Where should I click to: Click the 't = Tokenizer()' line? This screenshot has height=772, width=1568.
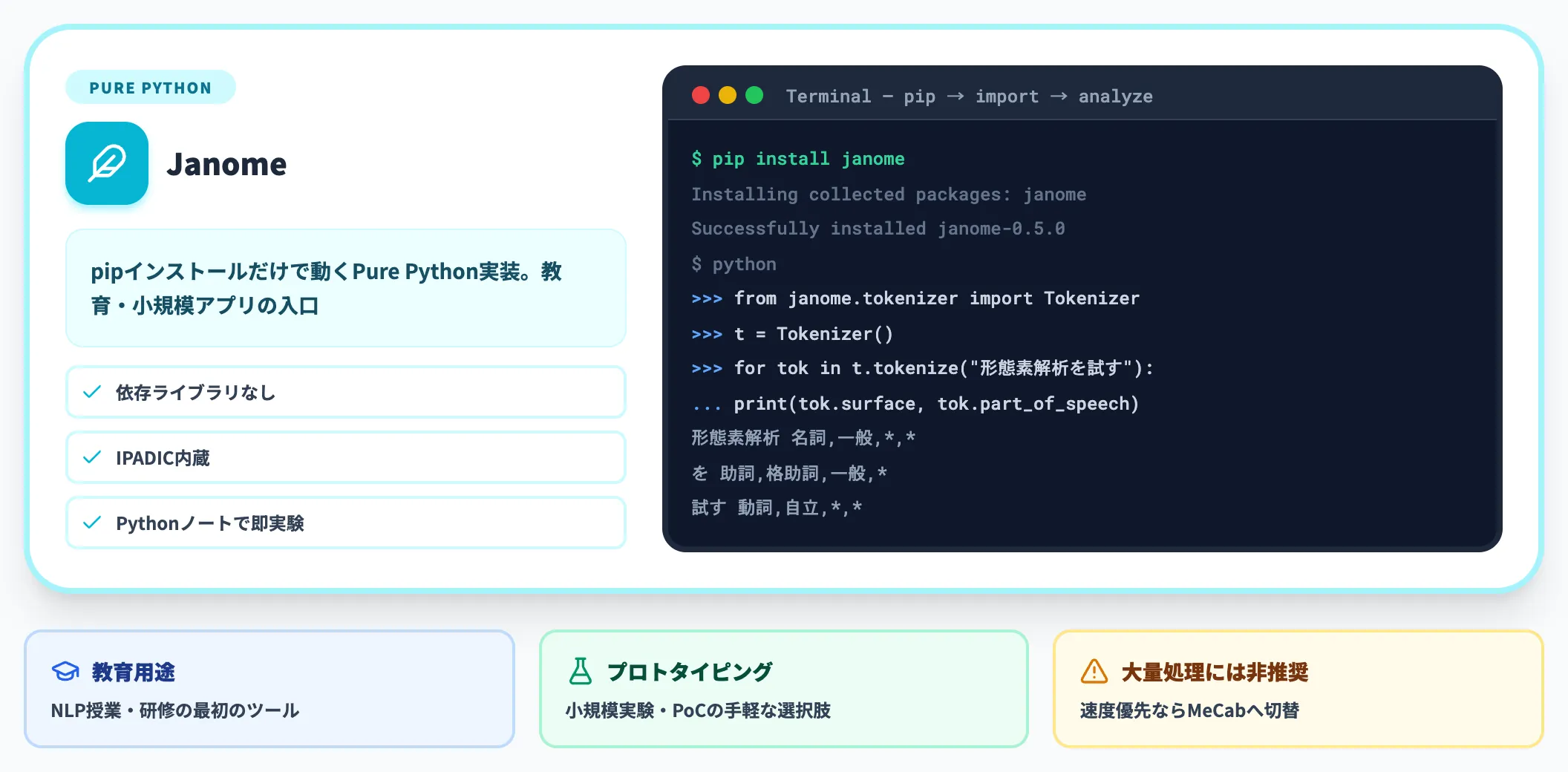(x=792, y=334)
